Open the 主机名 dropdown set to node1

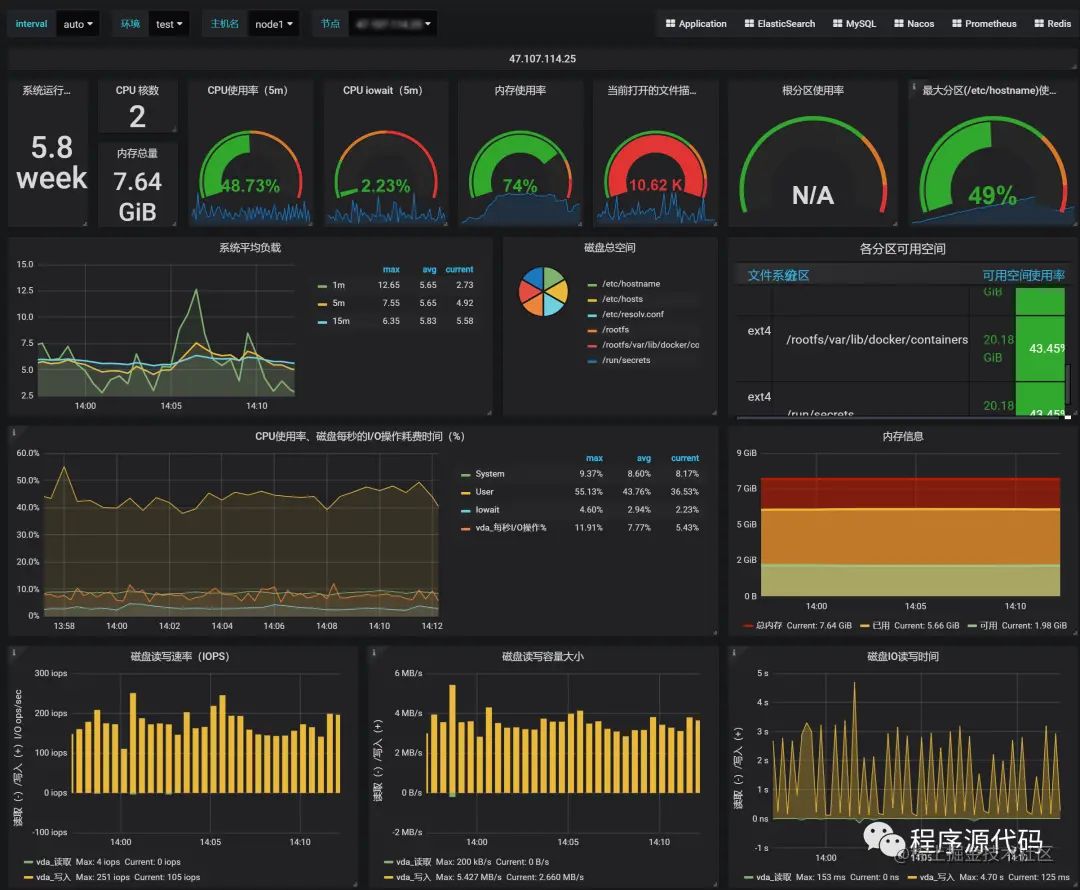[273, 24]
